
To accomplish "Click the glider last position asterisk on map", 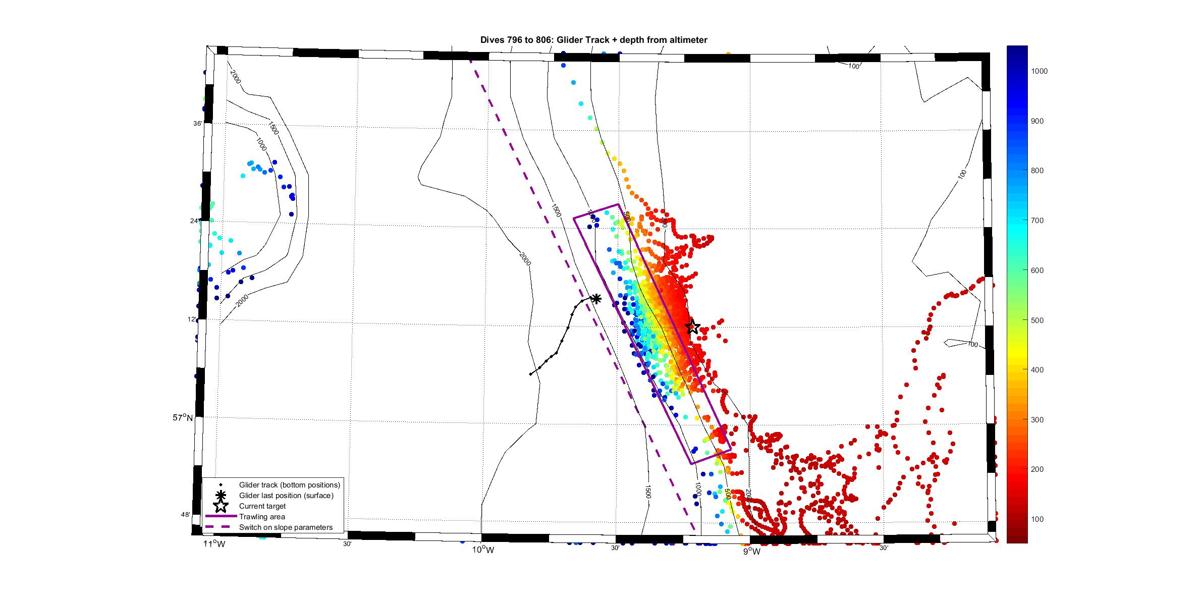I will 596,299.
